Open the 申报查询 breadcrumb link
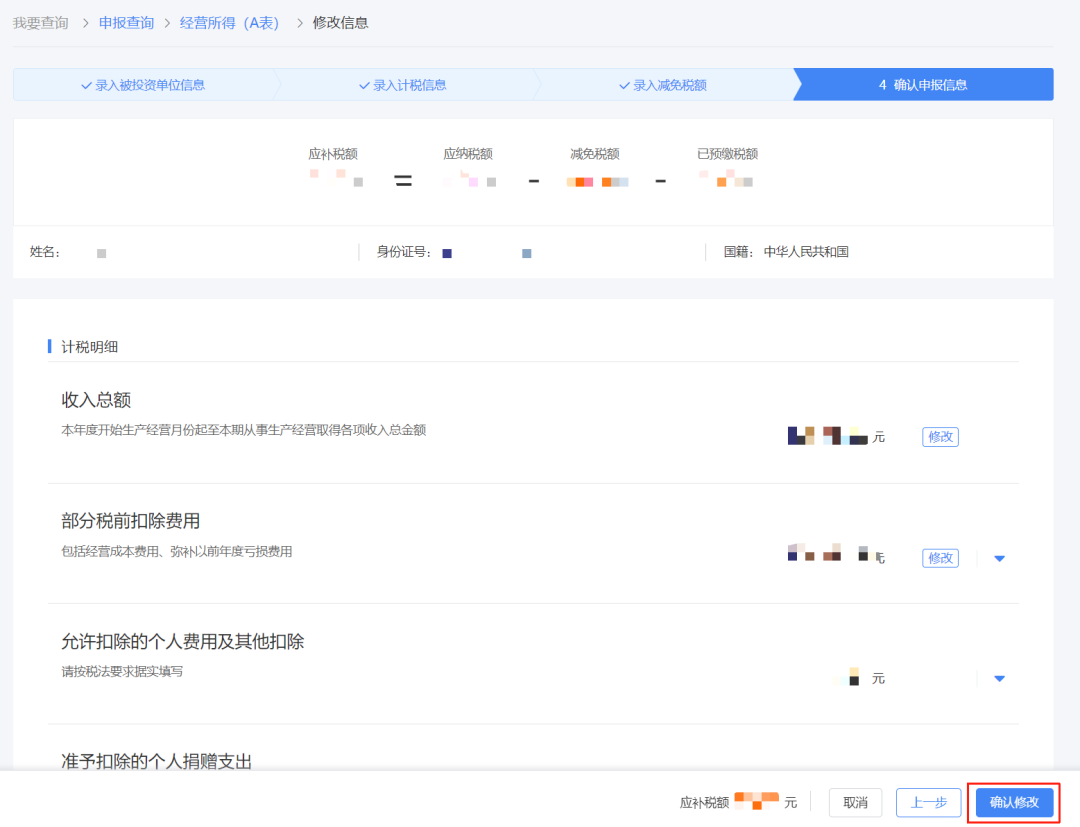1080x827 pixels. (126, 22)
